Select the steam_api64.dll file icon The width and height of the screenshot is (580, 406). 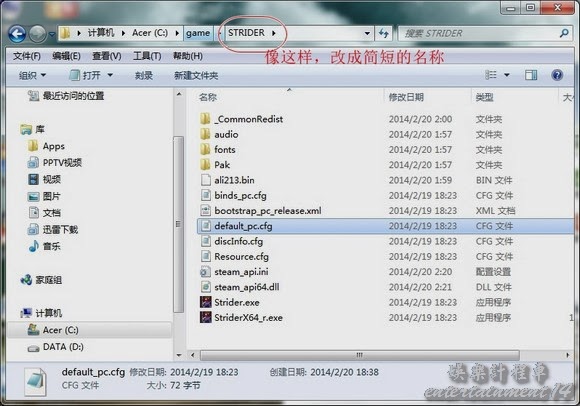click(x=205, y=287)
